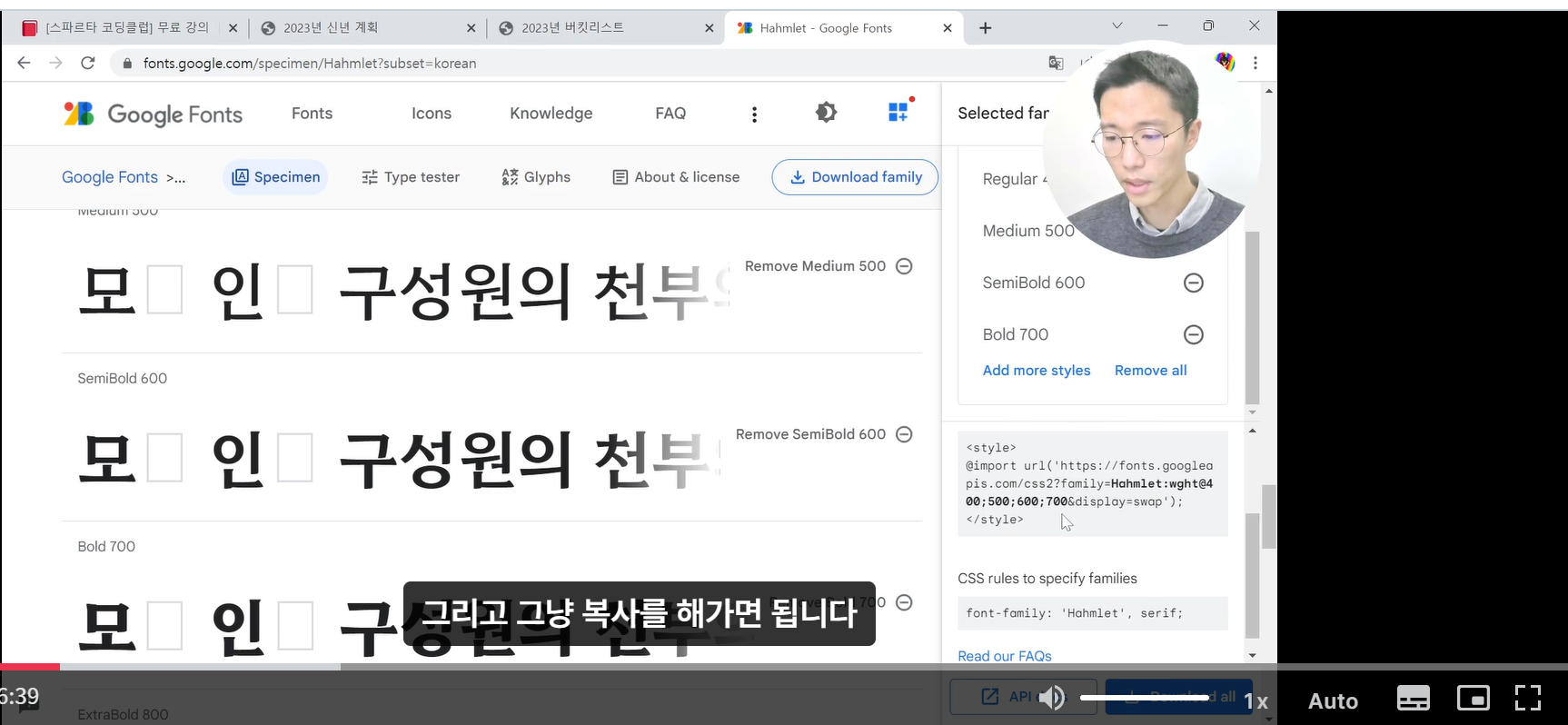Toggle the dark theme brightness icon
Viewport: 1568px width, 725px height.
[x=826, y=113]
